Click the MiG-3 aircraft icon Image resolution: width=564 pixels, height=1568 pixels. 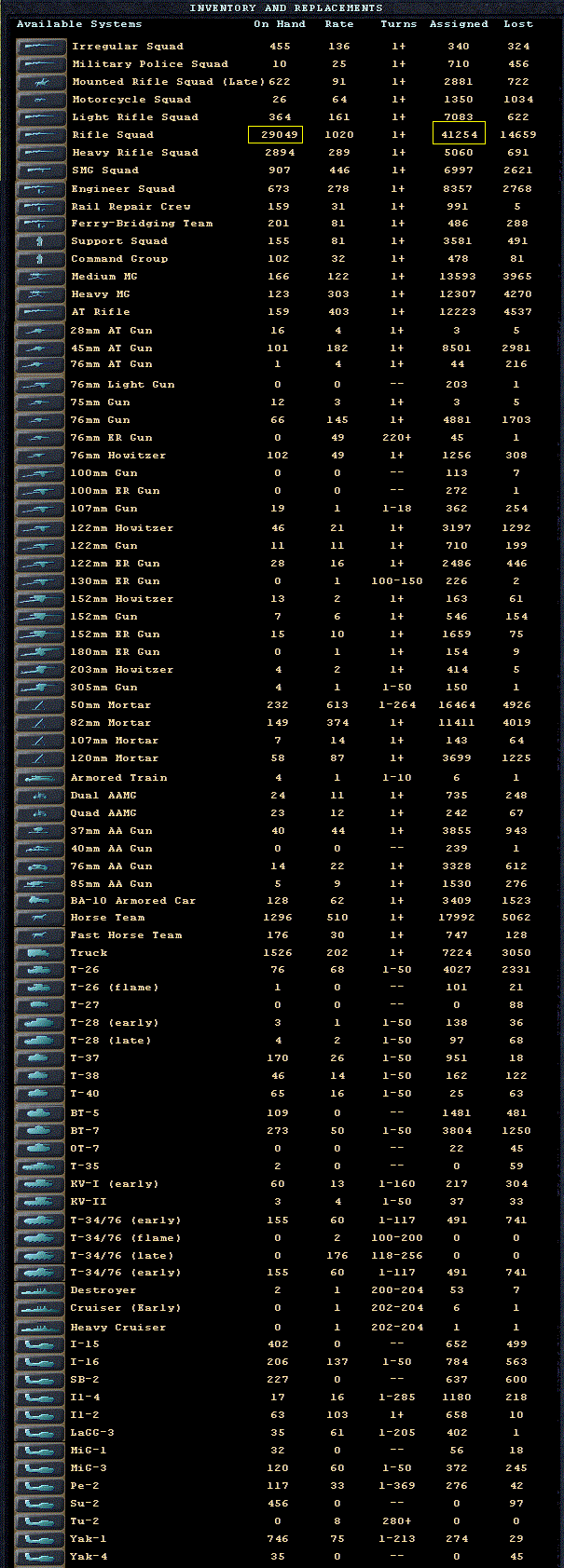pos(41,1467)
